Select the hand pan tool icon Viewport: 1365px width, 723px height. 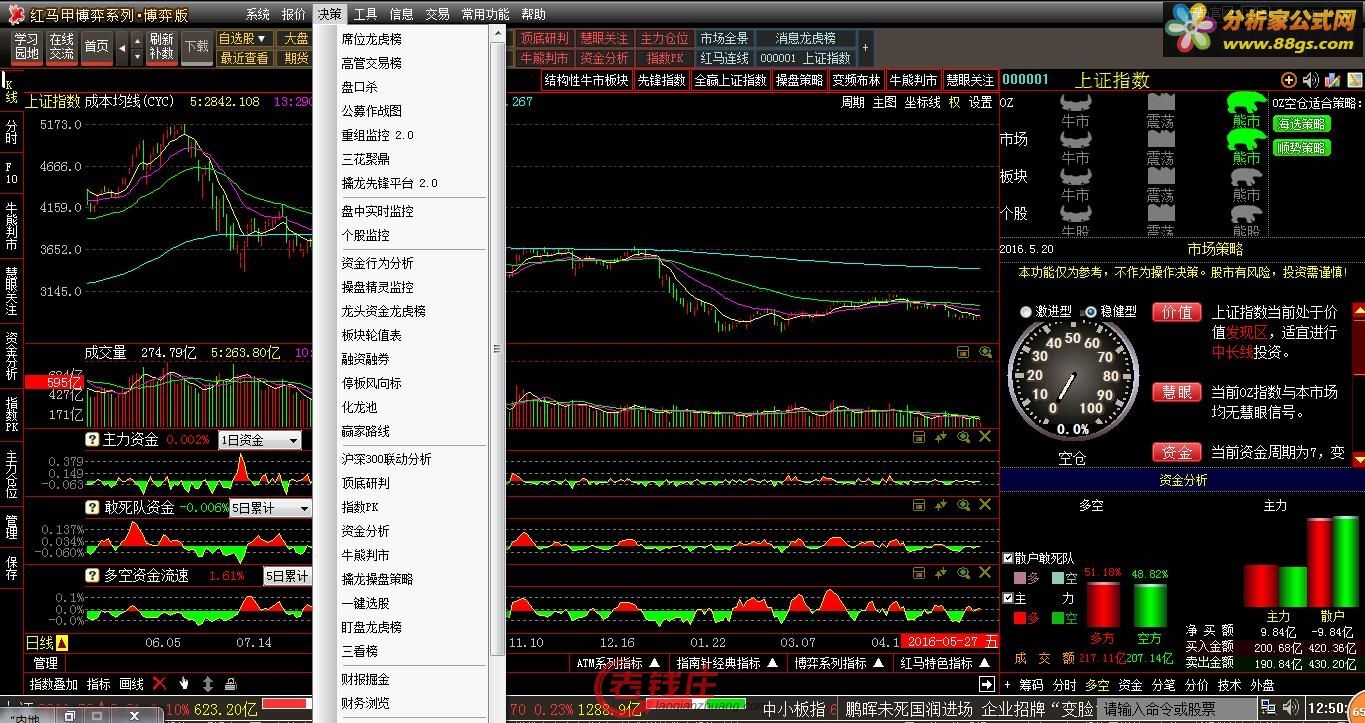pyautogui.click(x=184, y=684)
